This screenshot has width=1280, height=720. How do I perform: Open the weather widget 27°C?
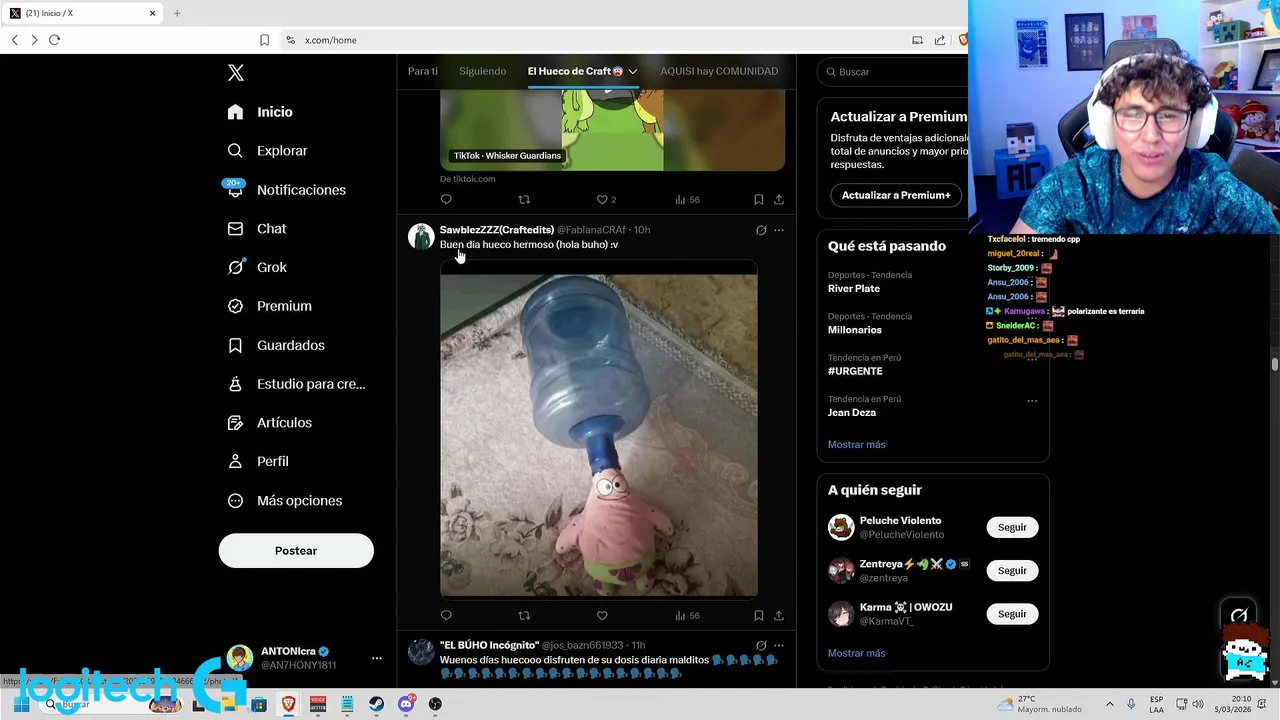click(x=1040, y=704)
